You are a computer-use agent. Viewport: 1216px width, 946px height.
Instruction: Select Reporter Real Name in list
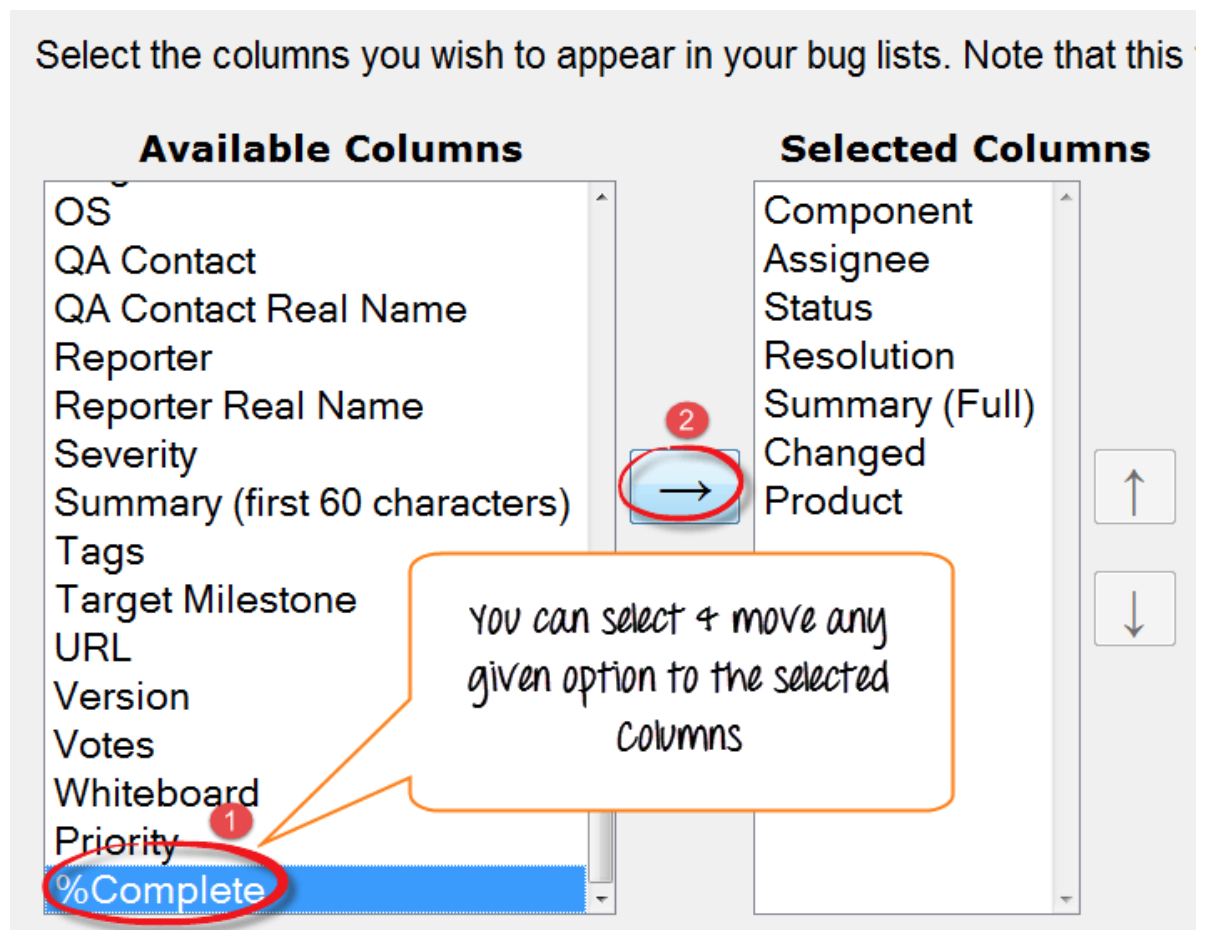click(238, 406)
